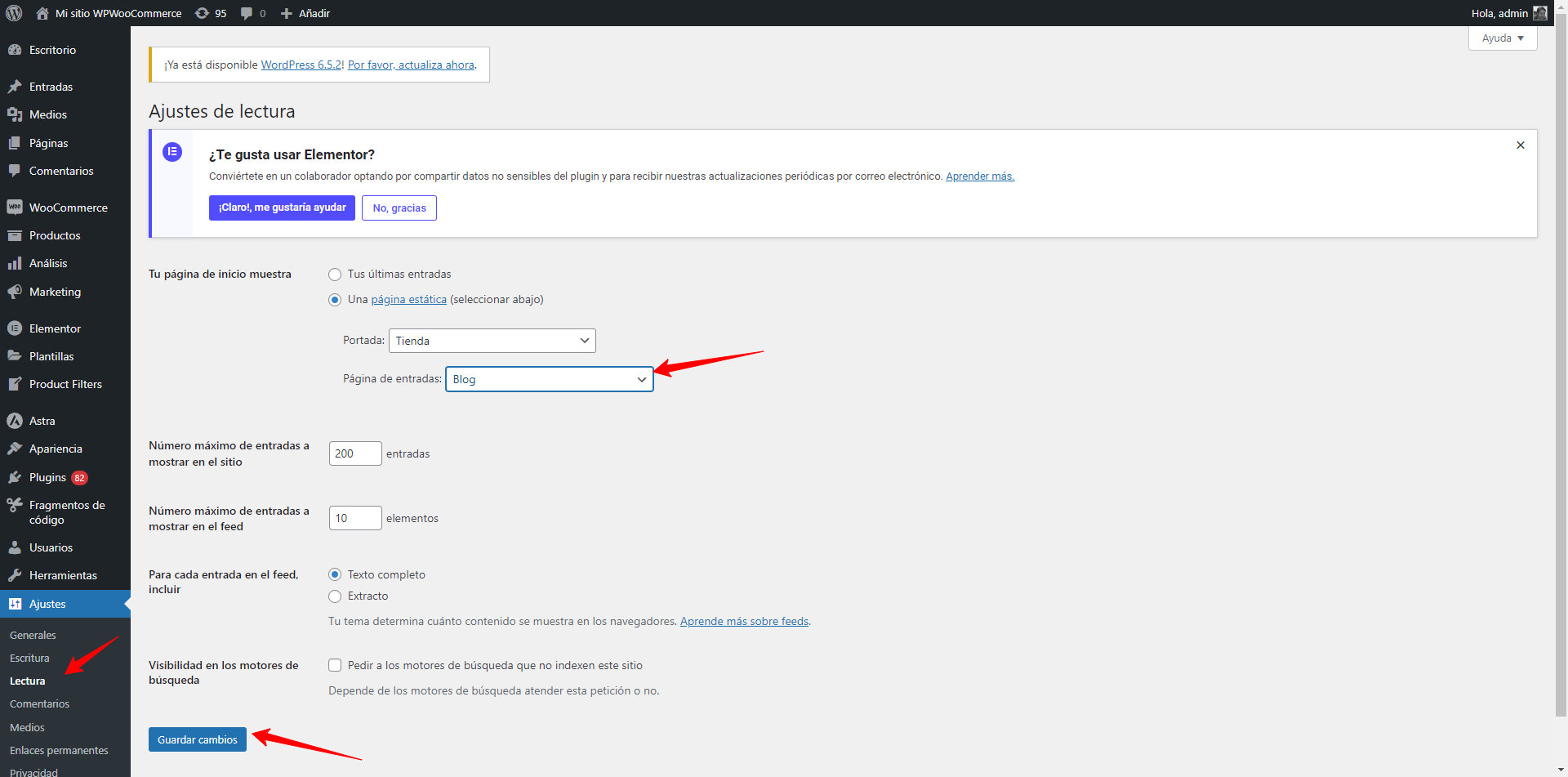Screen dimensions: 1568x777
Task: Click '¡Claro!, me gustaría ayudar' button
Action: point(282,208)
